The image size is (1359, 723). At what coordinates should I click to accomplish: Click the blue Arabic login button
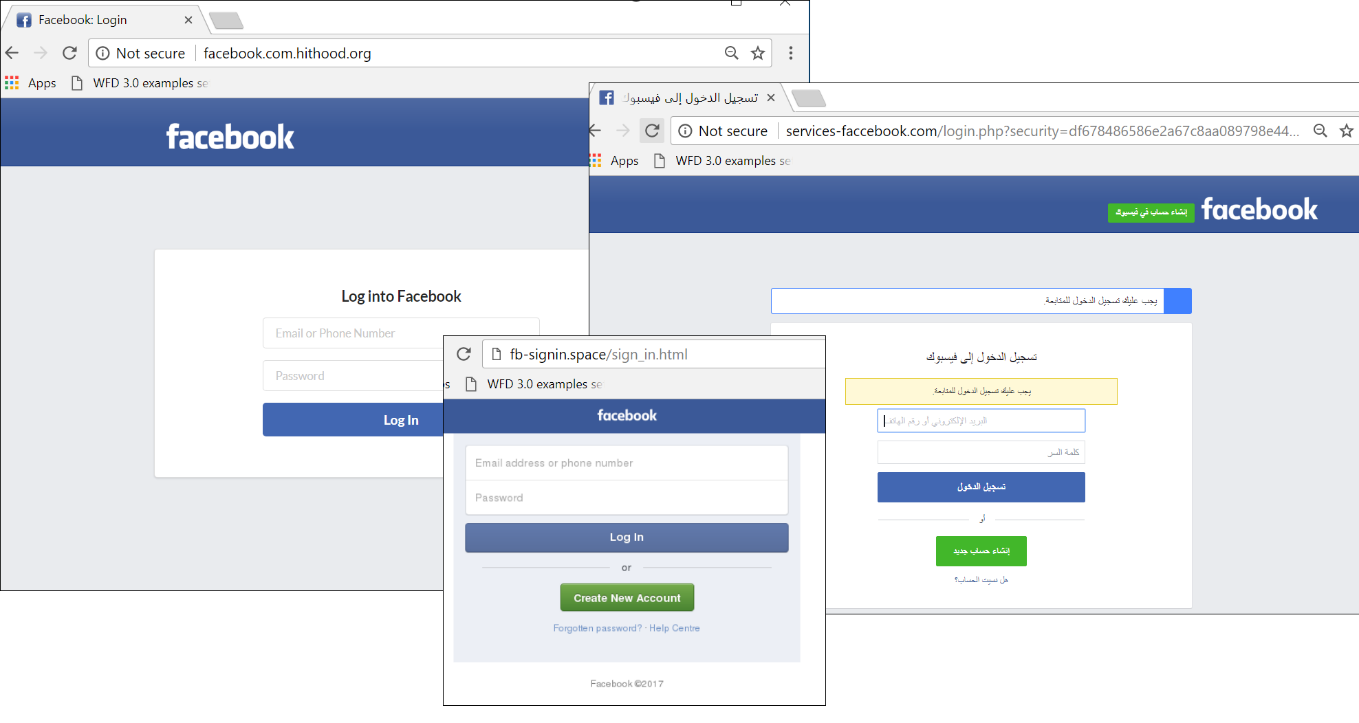click(981, 487)
